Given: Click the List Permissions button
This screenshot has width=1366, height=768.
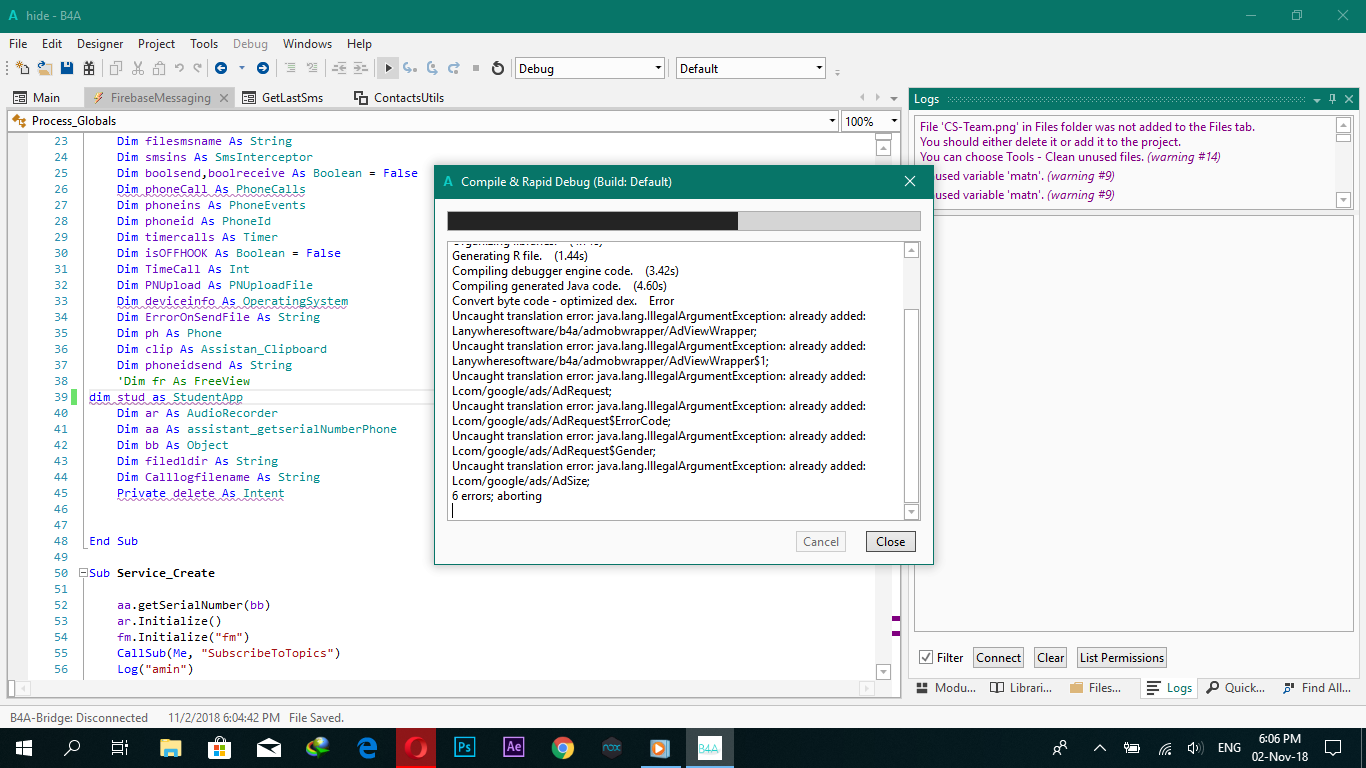Looking at the screenshot, I should click(1121, 657).
